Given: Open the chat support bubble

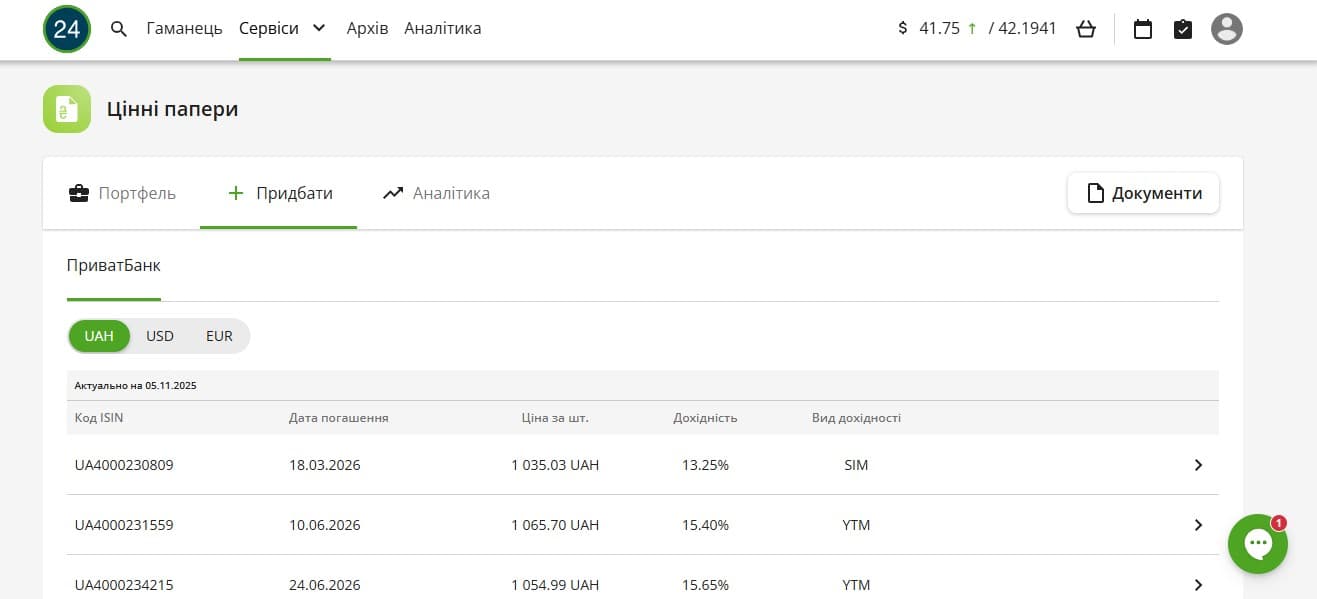Looking at the screenshot, I should [1258, 544].
